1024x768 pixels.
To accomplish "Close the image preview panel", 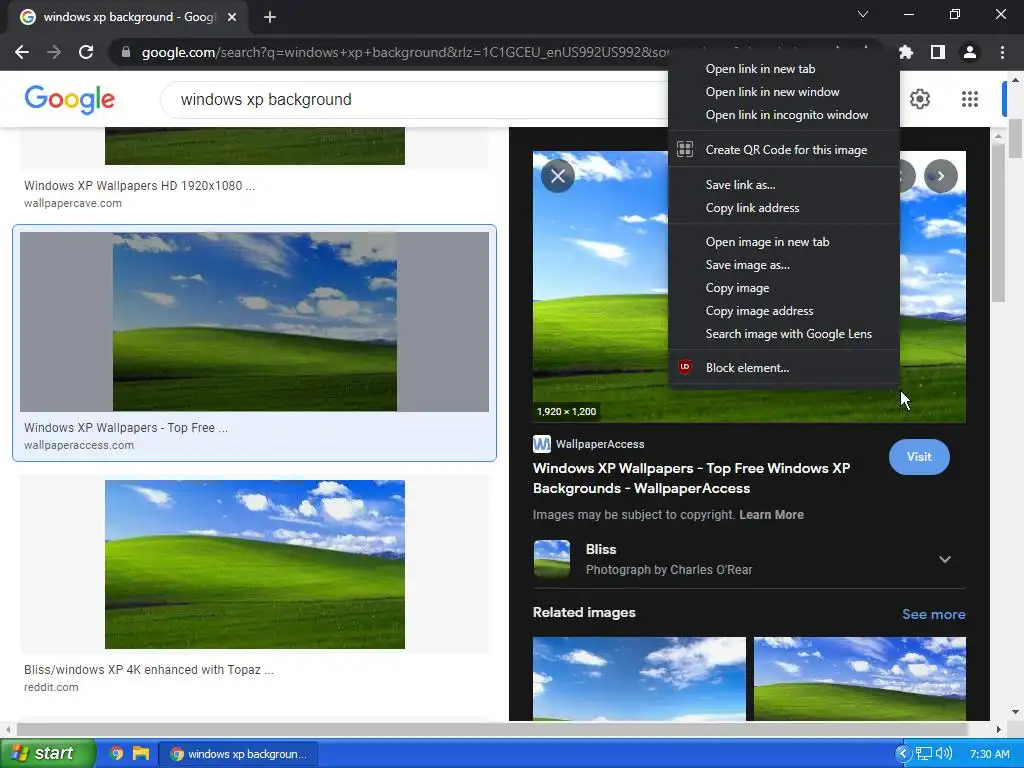I will (558, 176).
